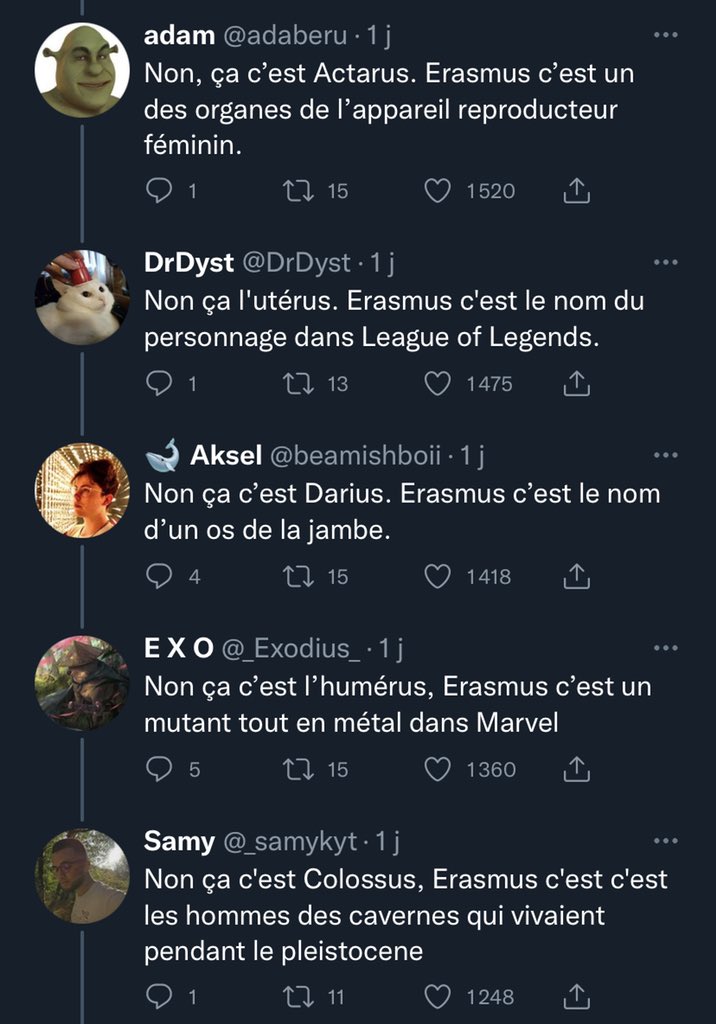Screen dimensions: 716x1024
Task: Open more options on DrDyst's tweet
Action: [x=664, y=262]
